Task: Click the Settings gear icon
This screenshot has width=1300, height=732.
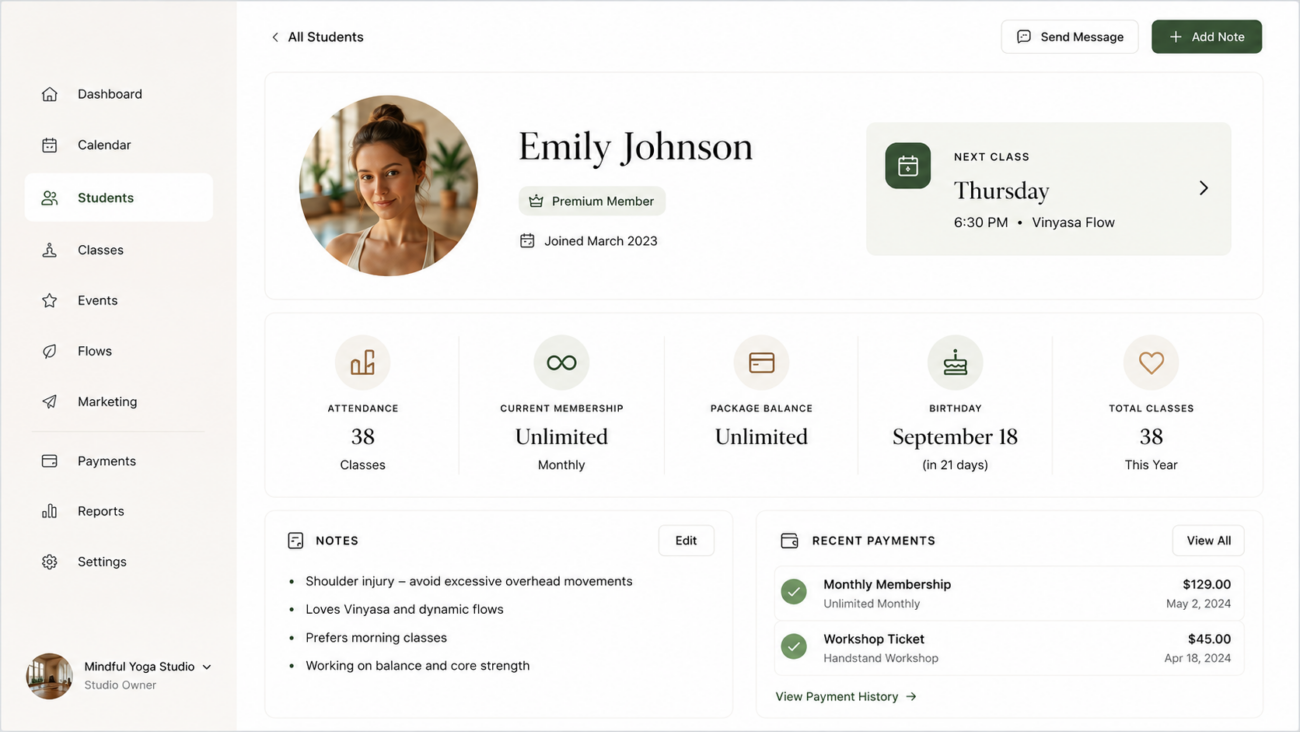Action: (49, 562)
